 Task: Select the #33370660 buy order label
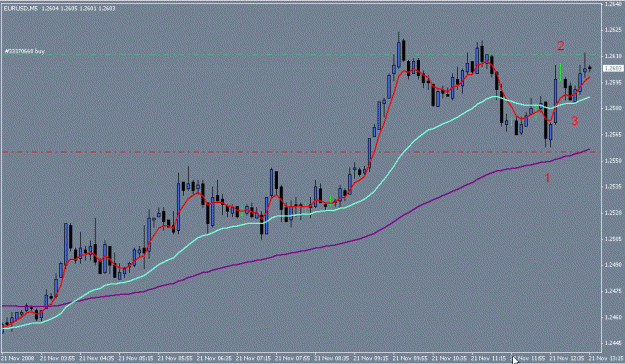tap(25, 51)
